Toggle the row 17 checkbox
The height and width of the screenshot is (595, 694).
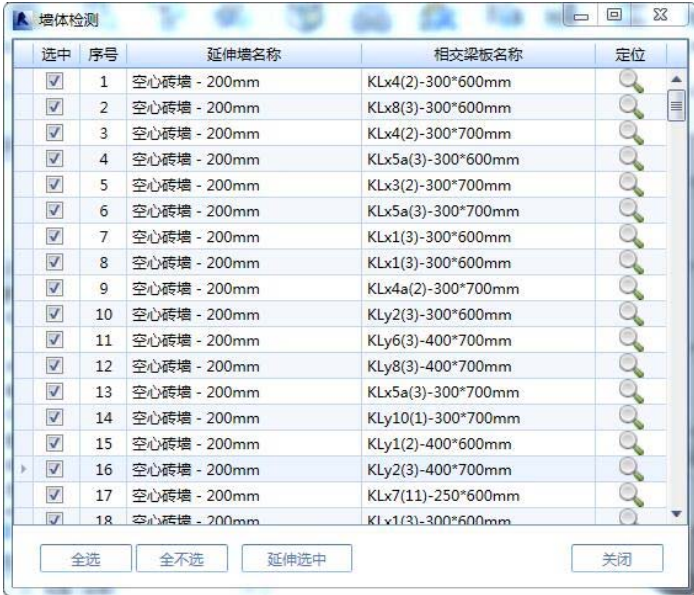(x=54, y=495)
